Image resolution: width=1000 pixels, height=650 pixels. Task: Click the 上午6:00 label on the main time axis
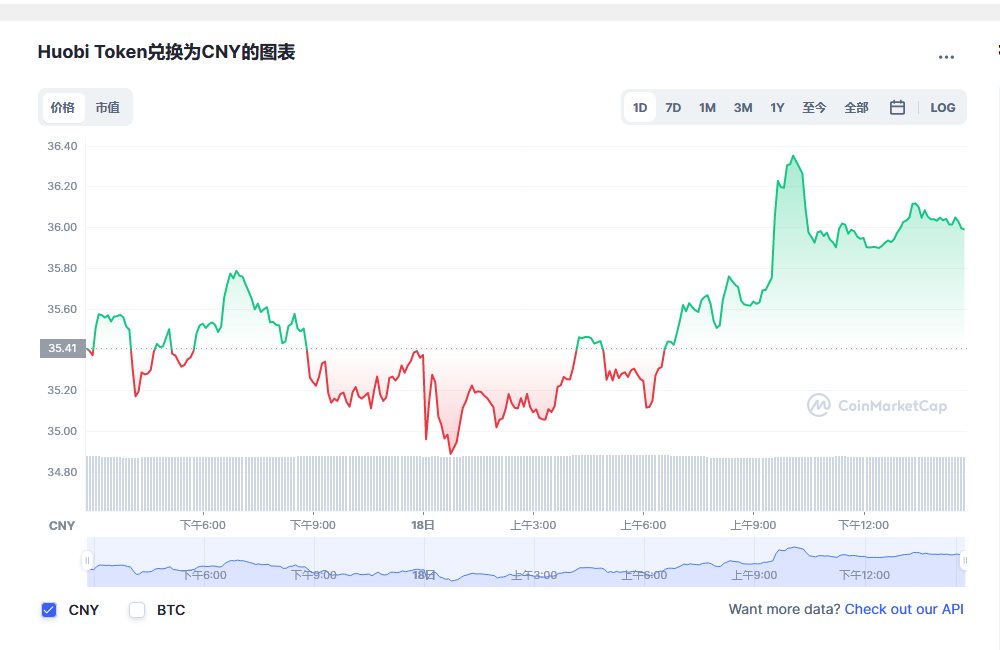(643, 525)
